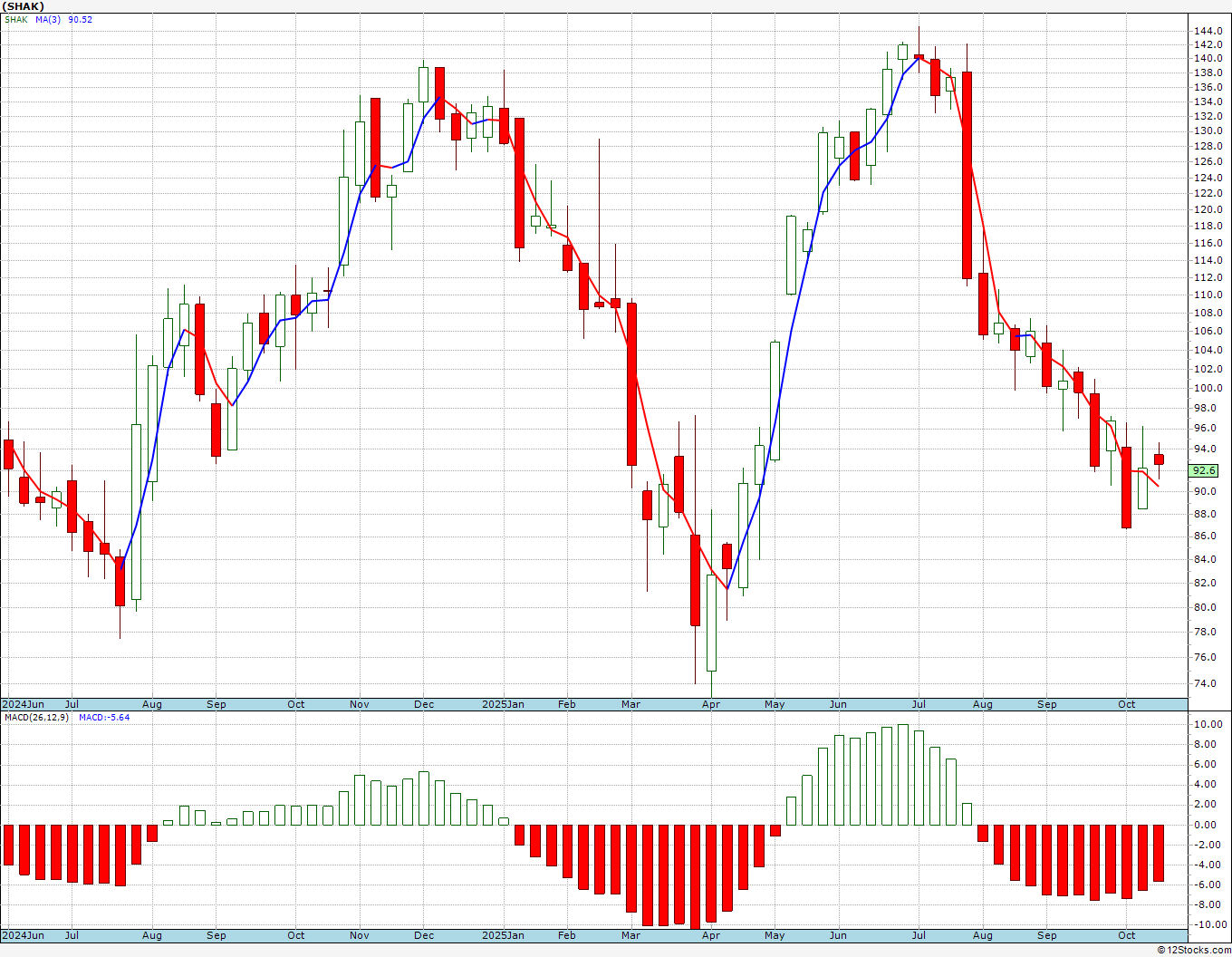Click the 12Stocks.com watermark link
Image resolution: width=1232 pixels, height=957 pixels.
[x=1195, y=950]
